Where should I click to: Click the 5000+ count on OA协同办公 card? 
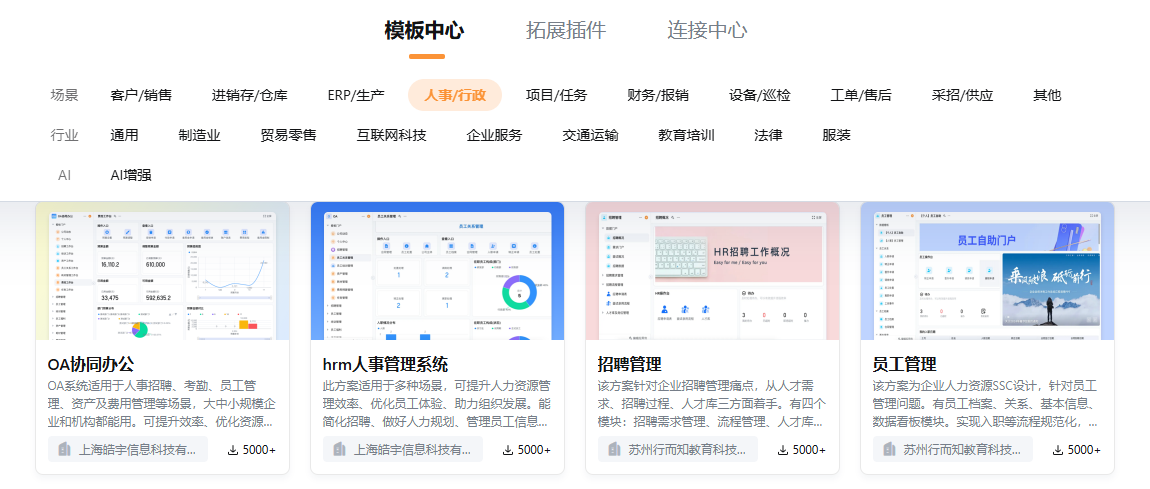point(260,450)
